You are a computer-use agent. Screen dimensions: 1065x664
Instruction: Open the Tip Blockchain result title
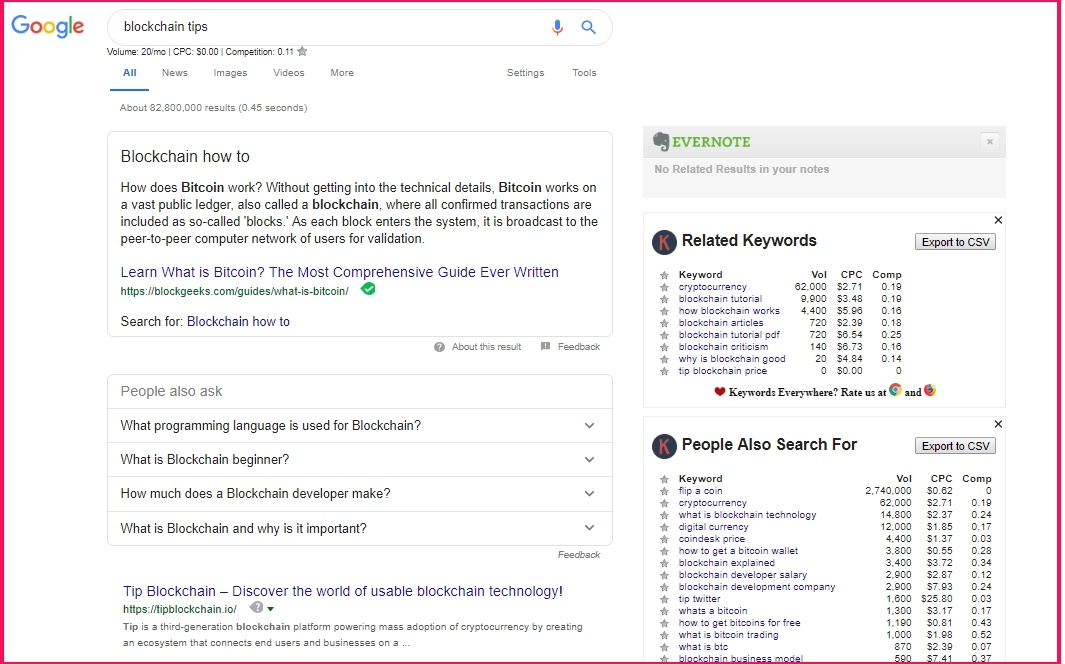coord(343,591)
